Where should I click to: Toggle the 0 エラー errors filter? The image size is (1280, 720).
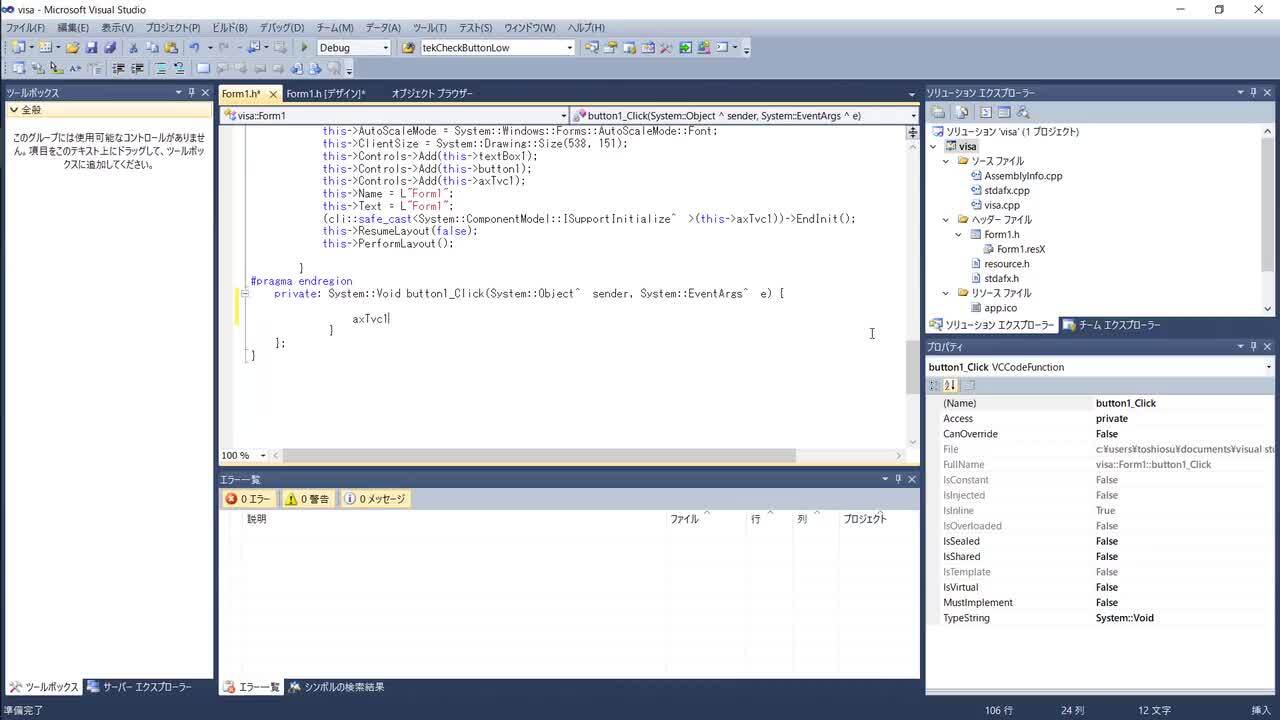pyautogui.click(x=248, y=499)
